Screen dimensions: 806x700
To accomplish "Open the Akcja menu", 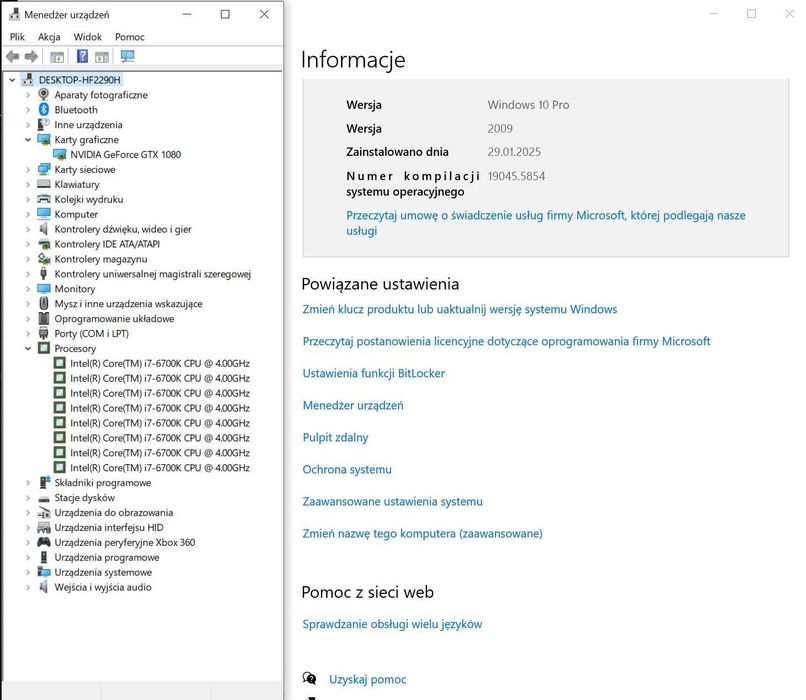I will click(49, 37).
